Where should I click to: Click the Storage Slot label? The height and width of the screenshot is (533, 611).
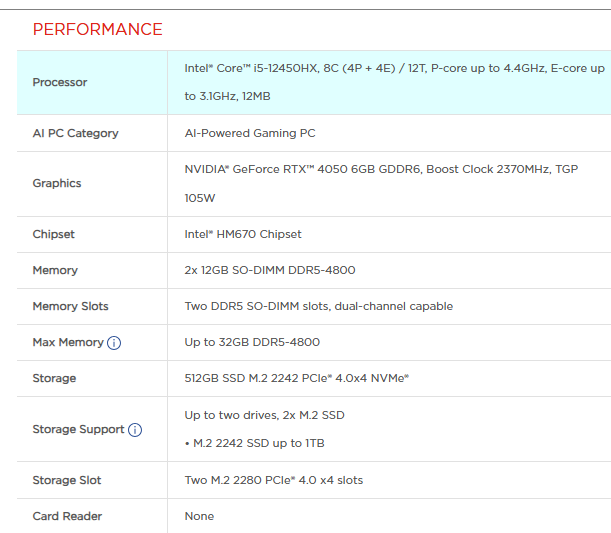click(x=67, y=480)
